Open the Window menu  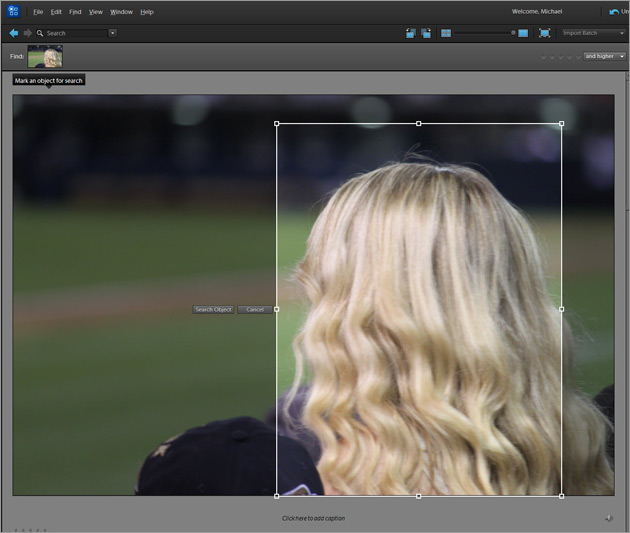[121, 12]
